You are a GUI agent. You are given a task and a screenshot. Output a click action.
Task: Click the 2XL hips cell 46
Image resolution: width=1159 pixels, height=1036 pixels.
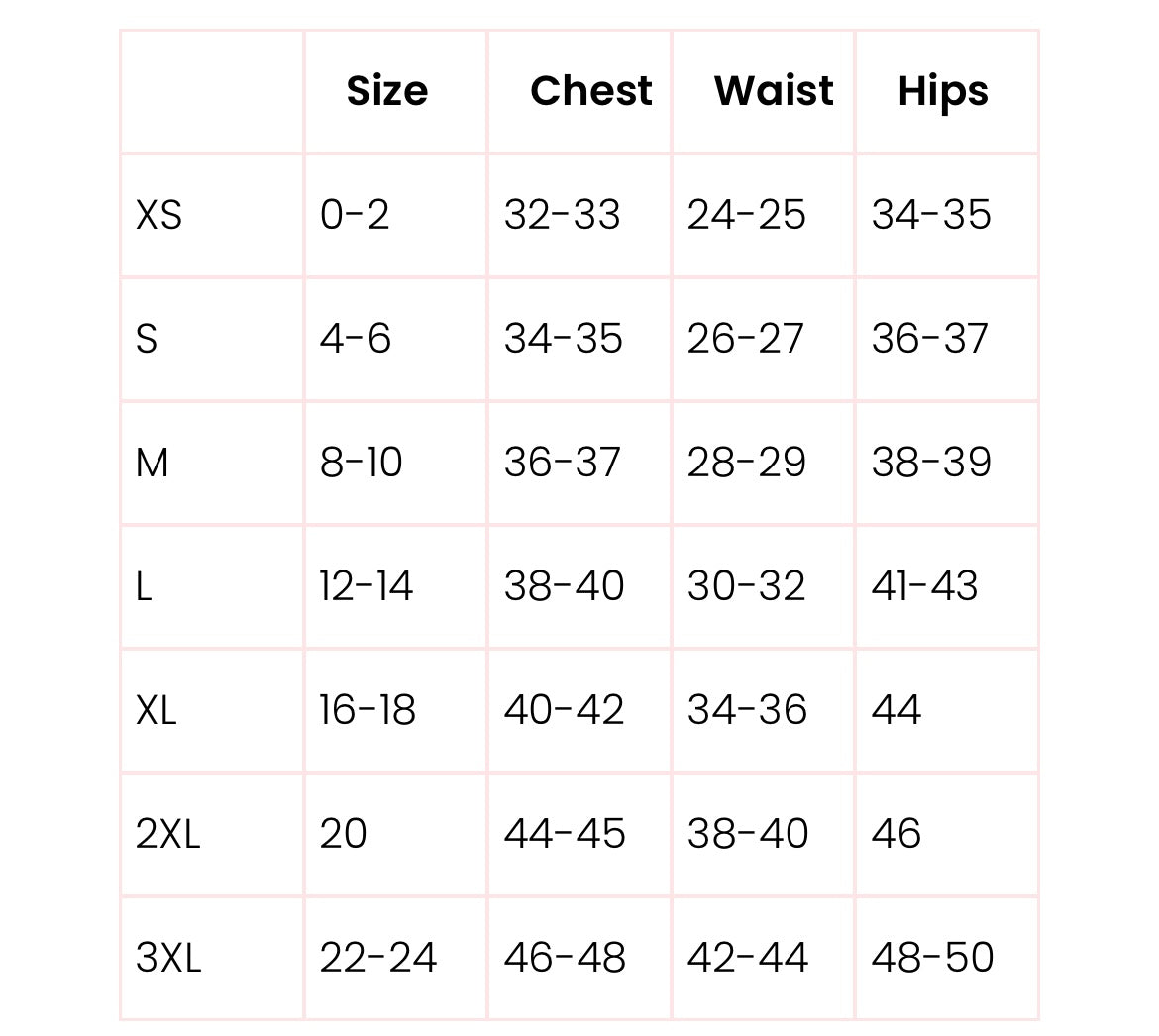(x=896, y=834)
